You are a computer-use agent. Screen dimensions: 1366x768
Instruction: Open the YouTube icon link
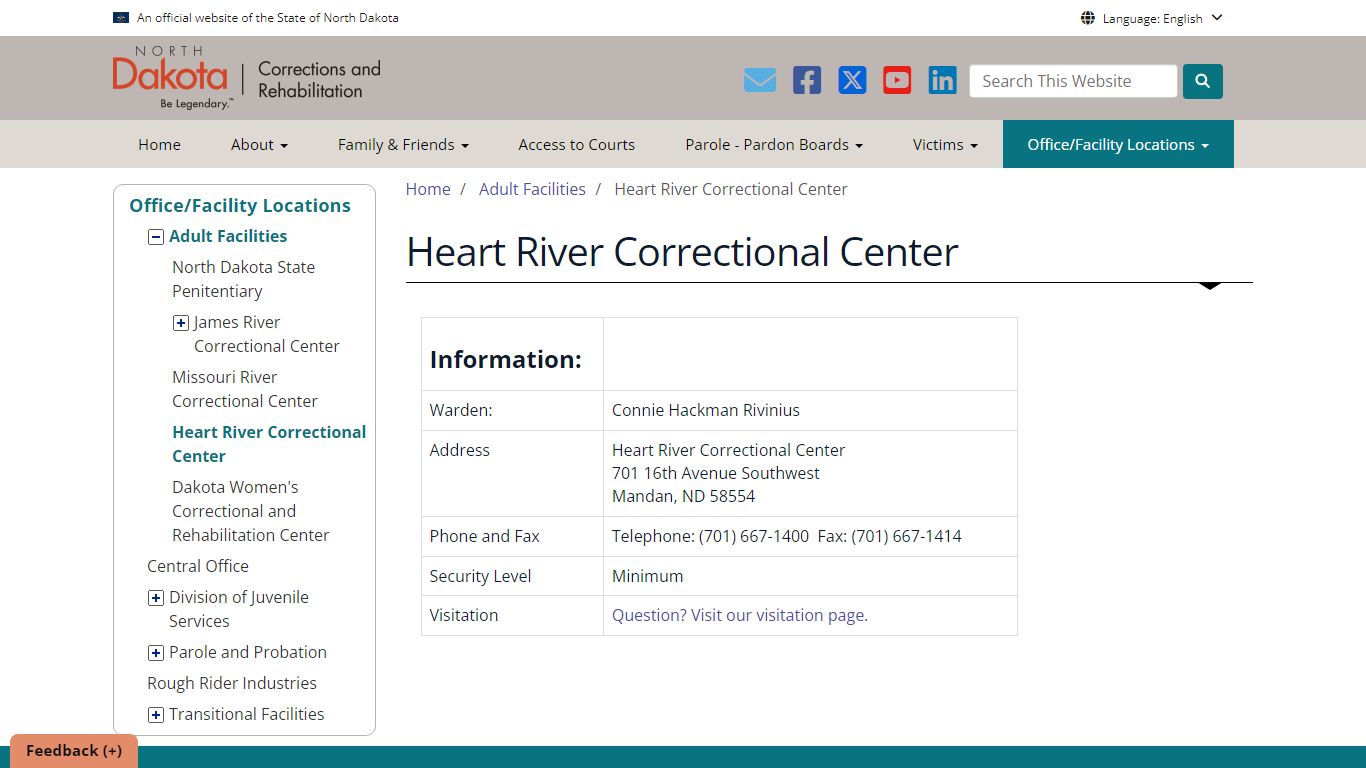(897, 81)
